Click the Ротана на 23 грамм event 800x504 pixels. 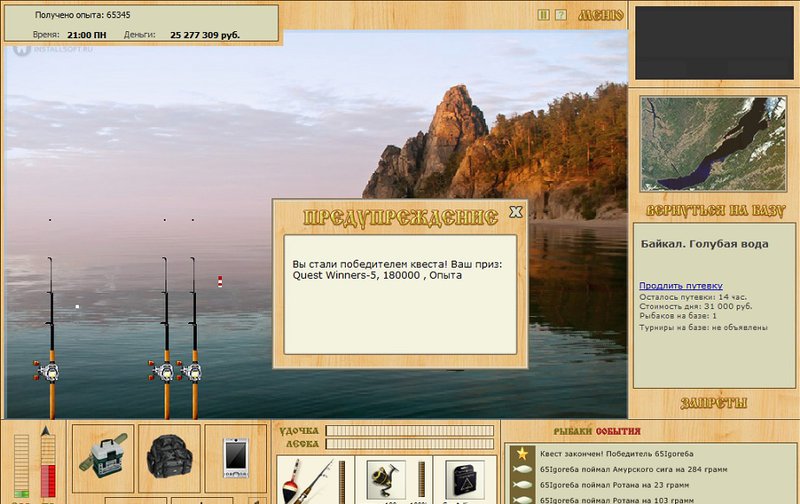click(614, 485)
